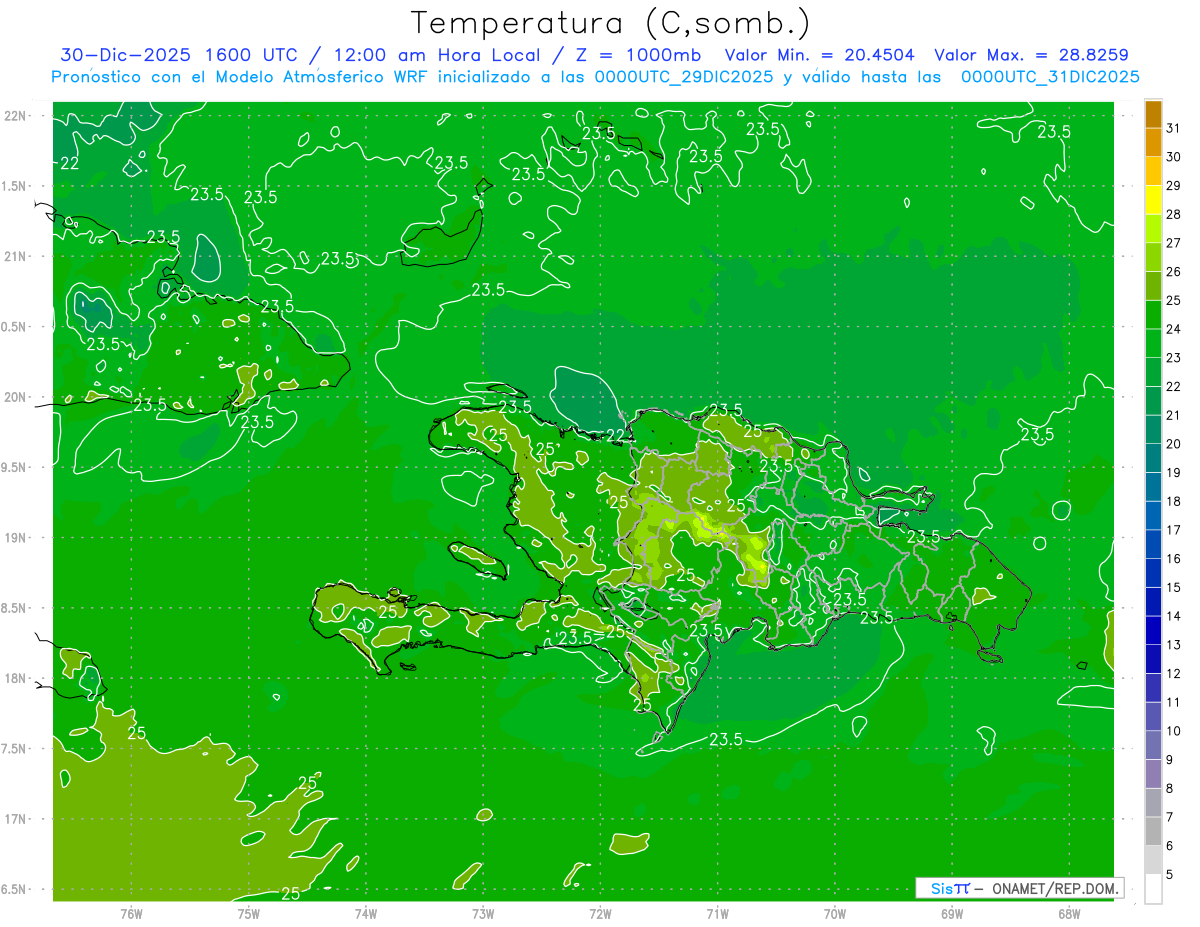Screen dimensions: 1200x927
Task: Click the '74W' longitude axis label
Action: coord(366,913)
